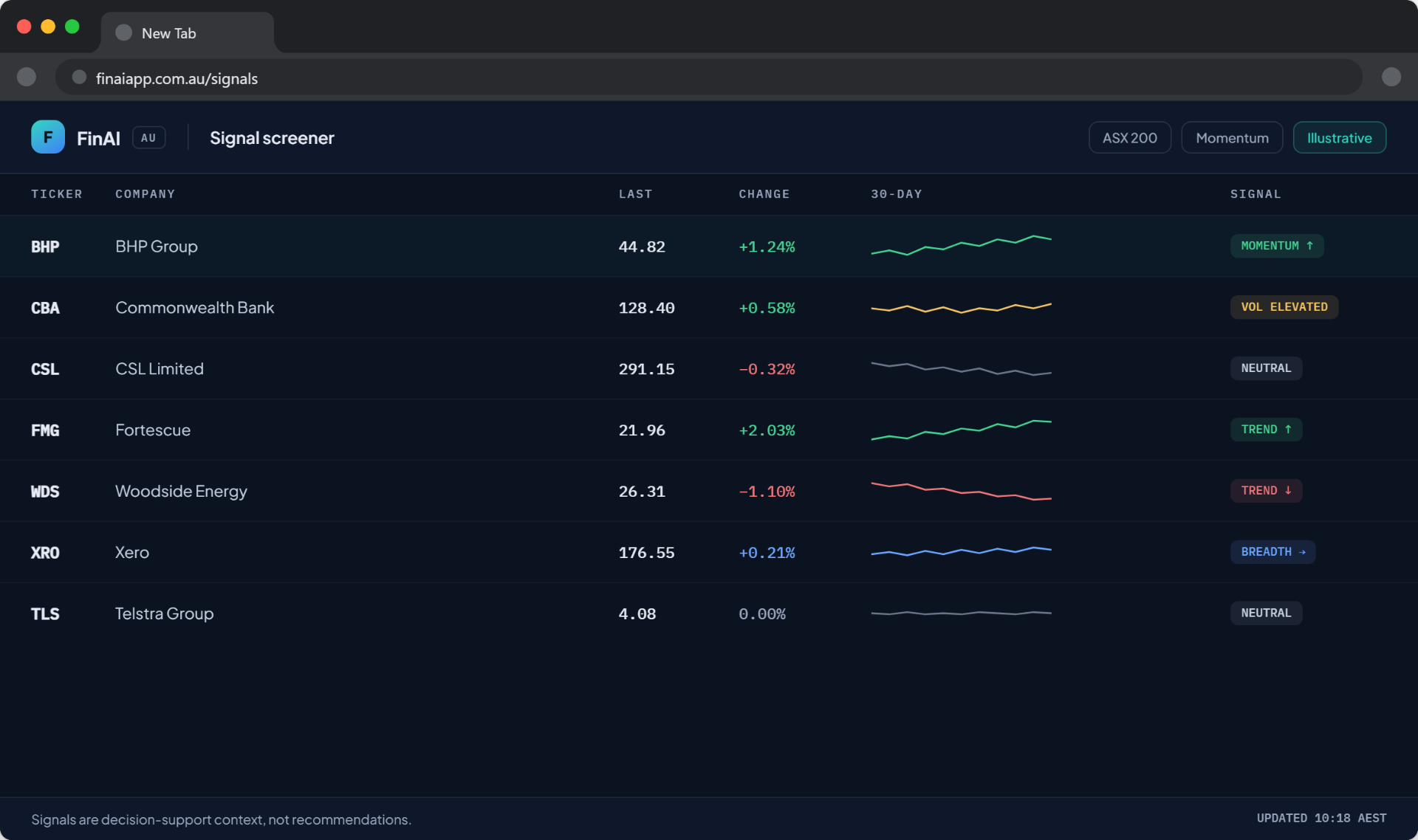Click TLS last price 4.08

tap(637, 614)
